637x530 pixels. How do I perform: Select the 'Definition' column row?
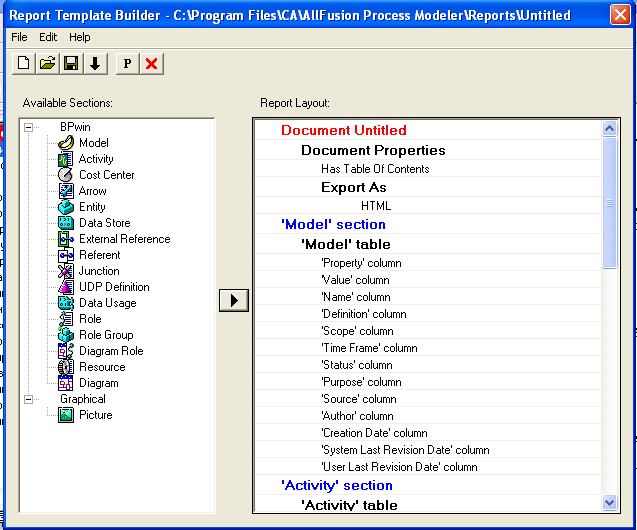coord(428,314)
